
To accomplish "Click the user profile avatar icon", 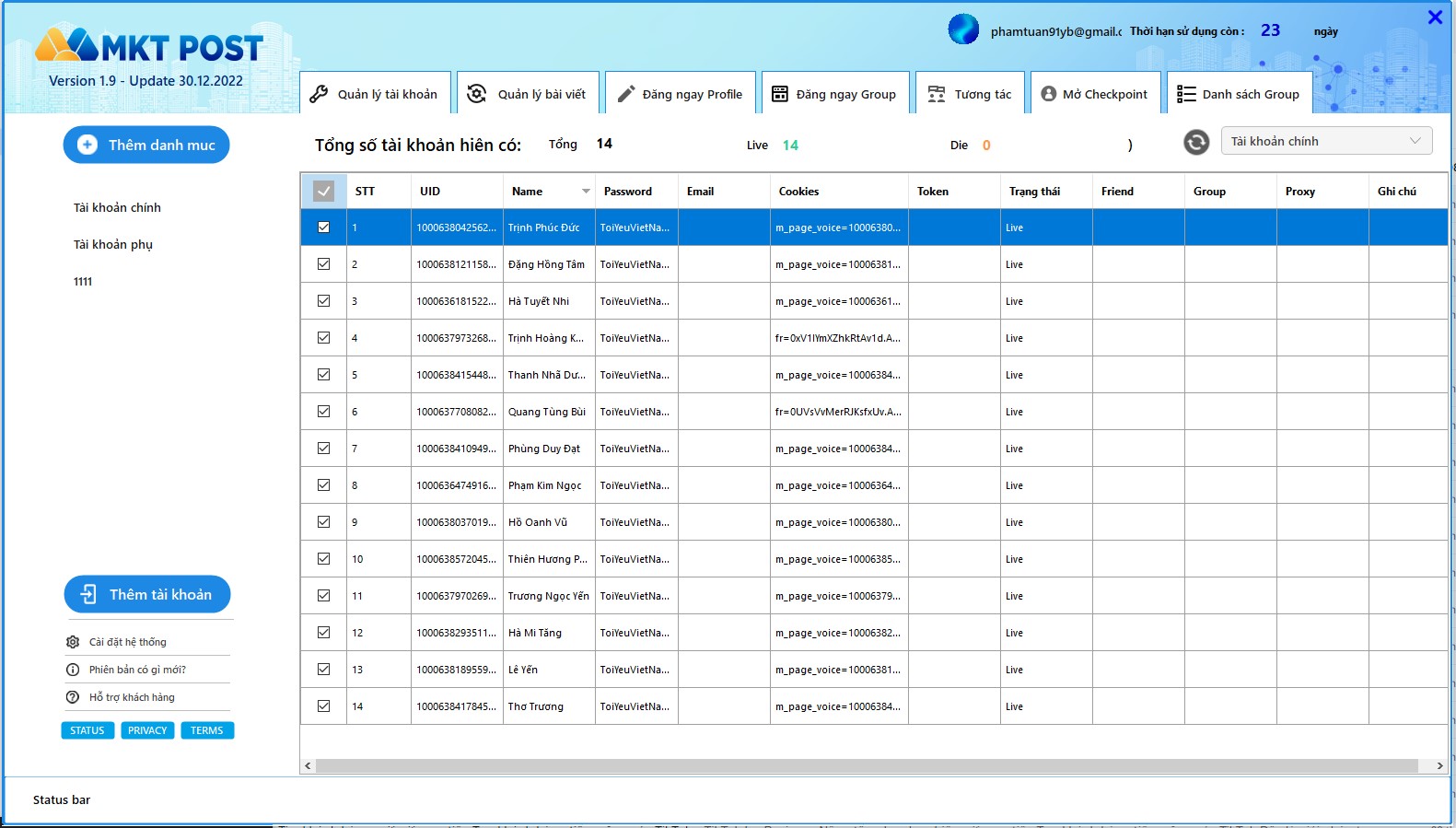I will pyautogui.click(x=963, y=29).
